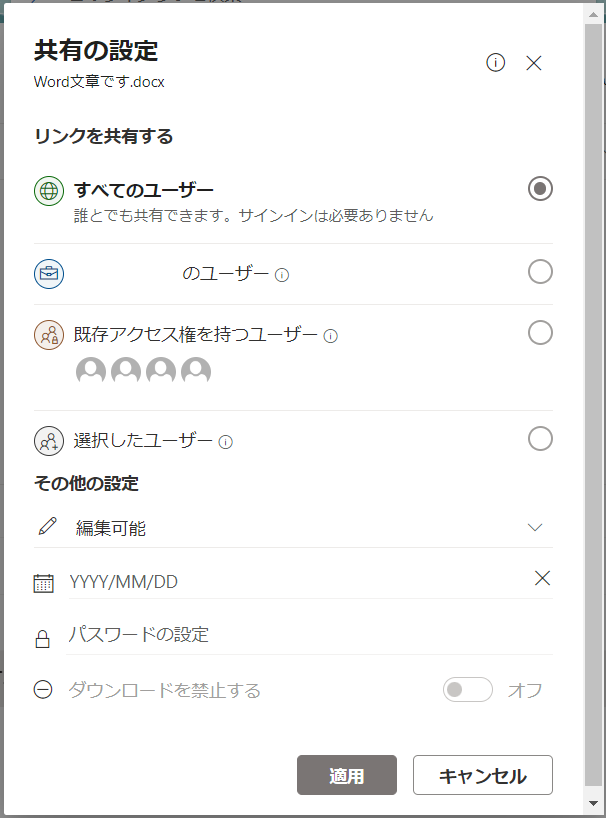Click the globe icon for すべてのユーザー
The height and width of the screenshot is (818, 606).
49,191
